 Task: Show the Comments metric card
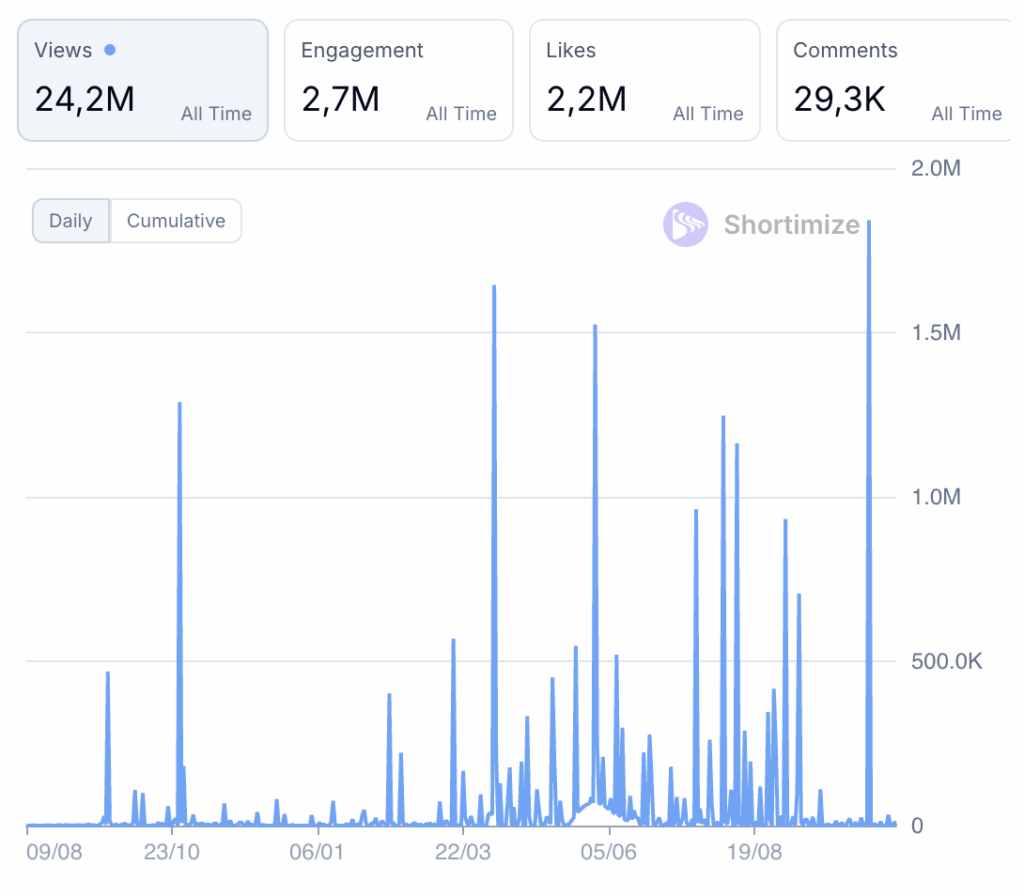coord(893,80)
